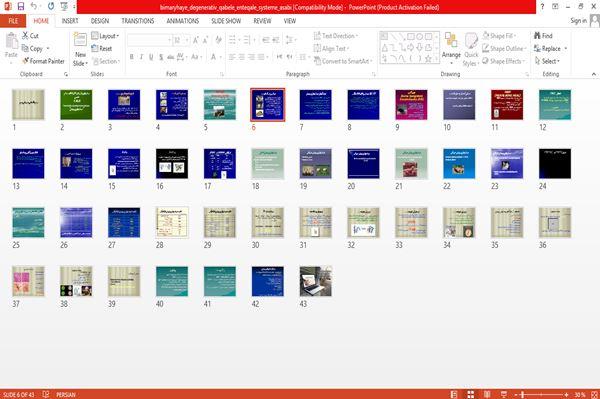Click the Paste clipboard icon
The width and height of the screenshot is (600, 399).
point(11,41)
